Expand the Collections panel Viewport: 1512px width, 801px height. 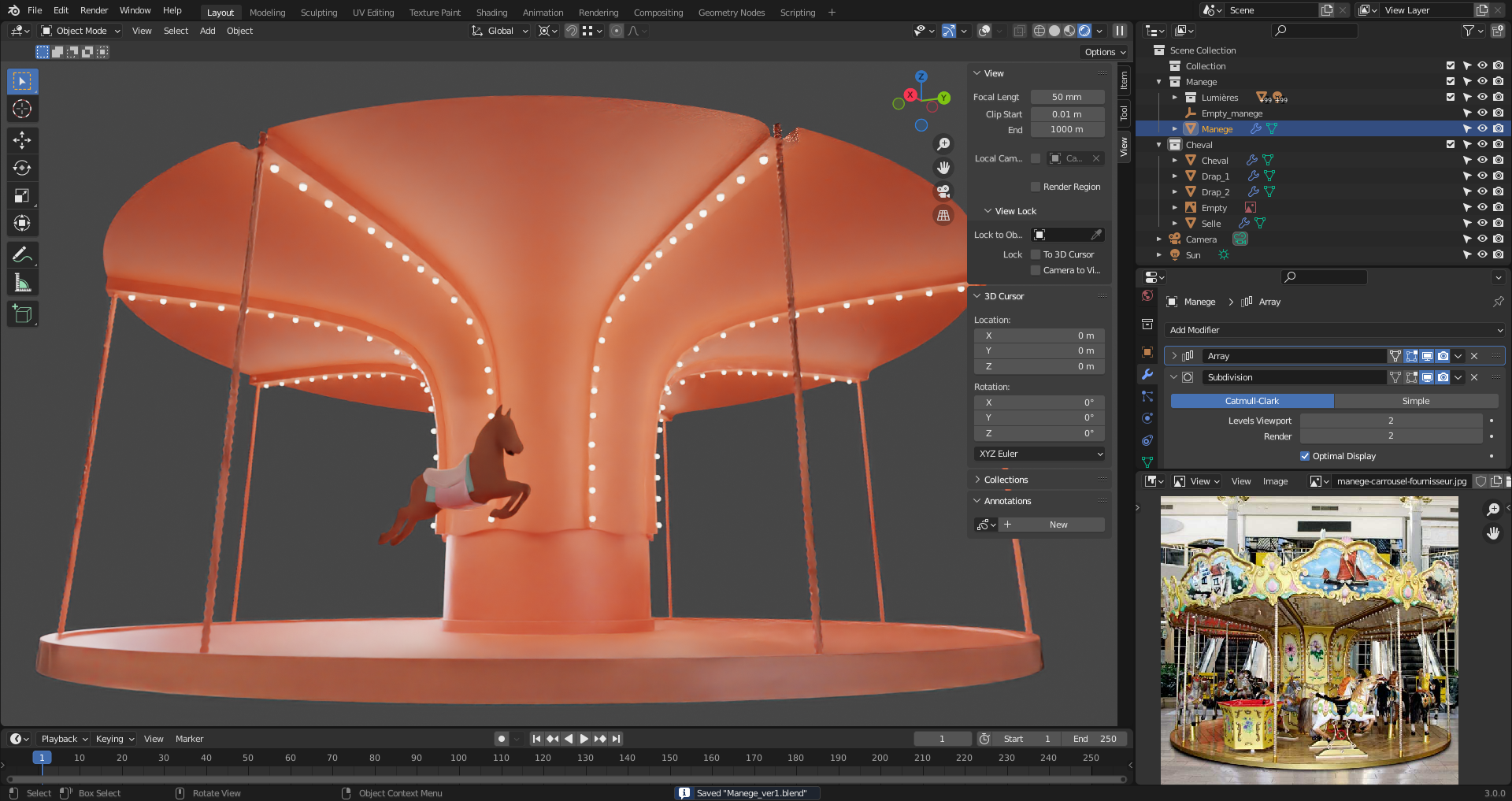[x=1006, y=480]
